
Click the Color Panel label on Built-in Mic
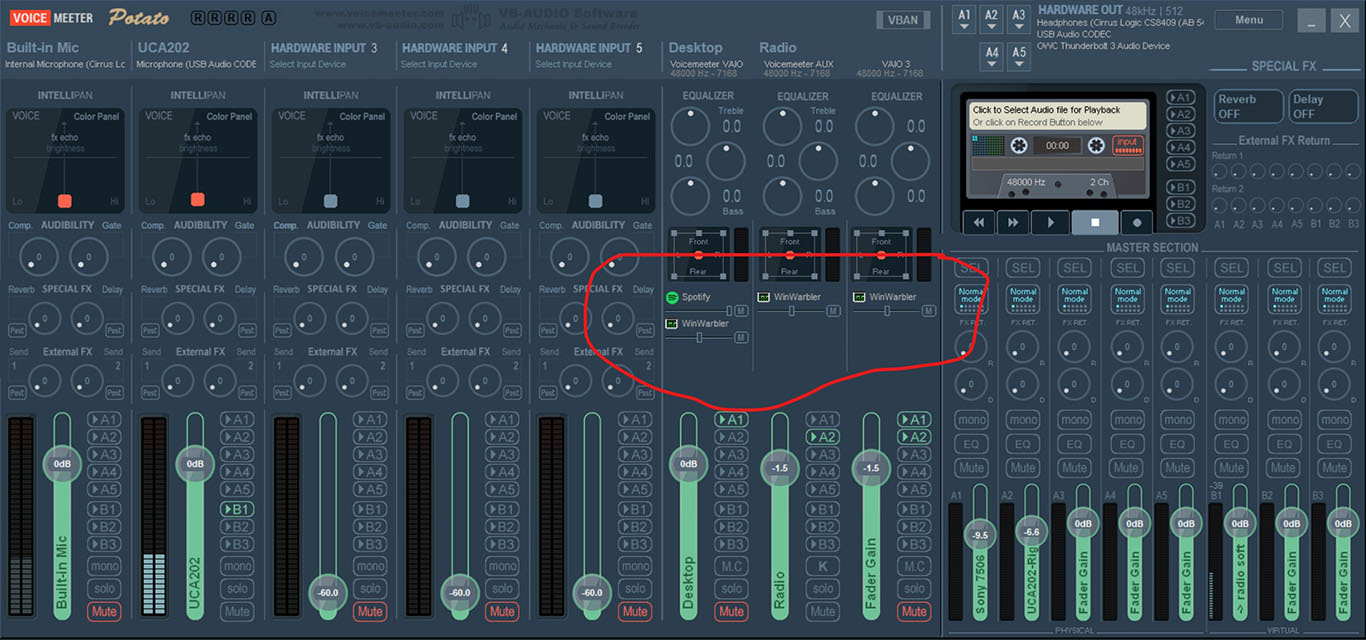97,116
